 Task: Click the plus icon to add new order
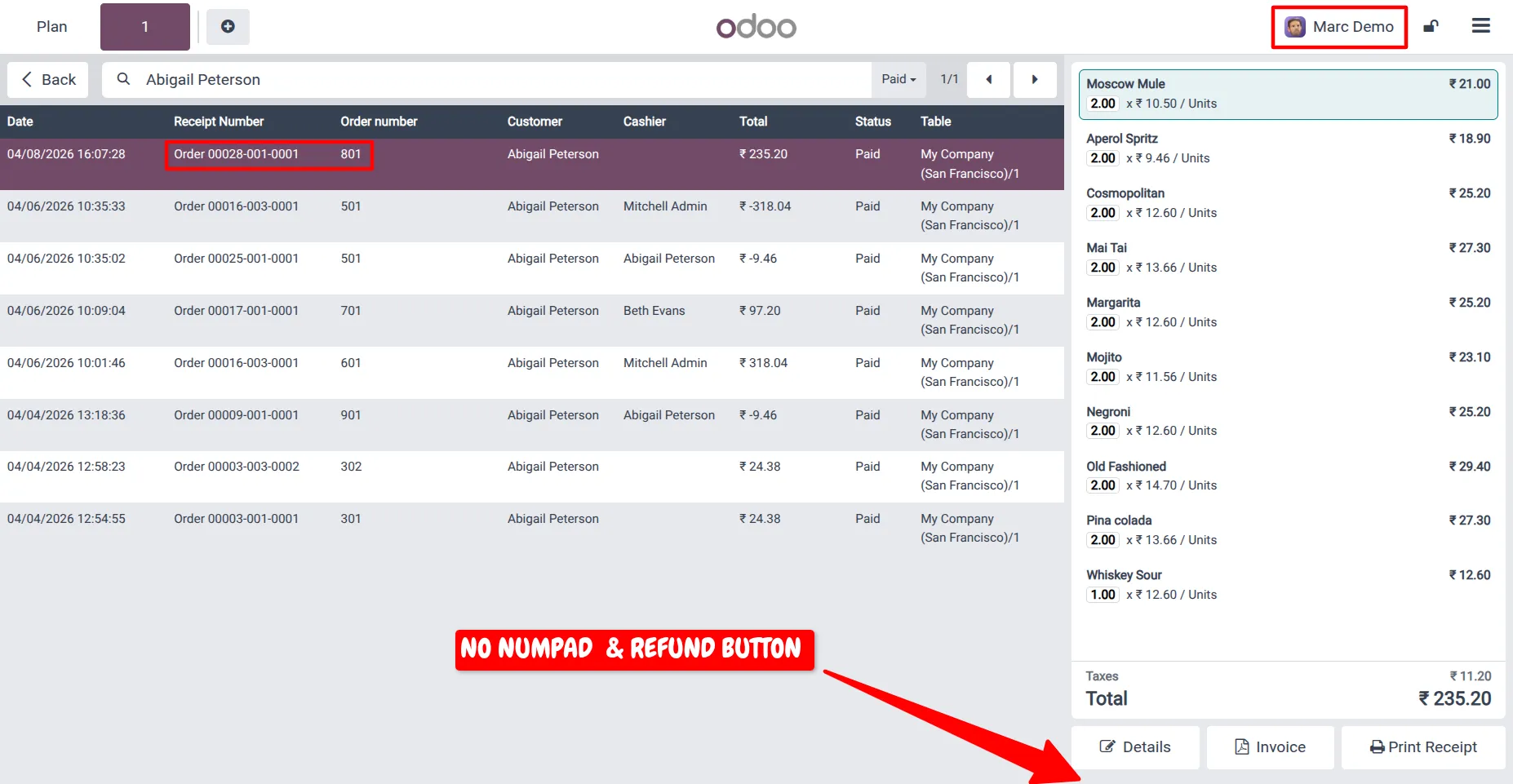point(228,27)
